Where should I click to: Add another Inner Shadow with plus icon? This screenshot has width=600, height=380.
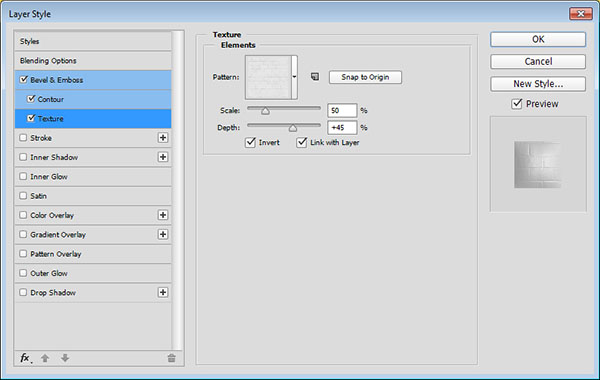(x=163, y=157)
